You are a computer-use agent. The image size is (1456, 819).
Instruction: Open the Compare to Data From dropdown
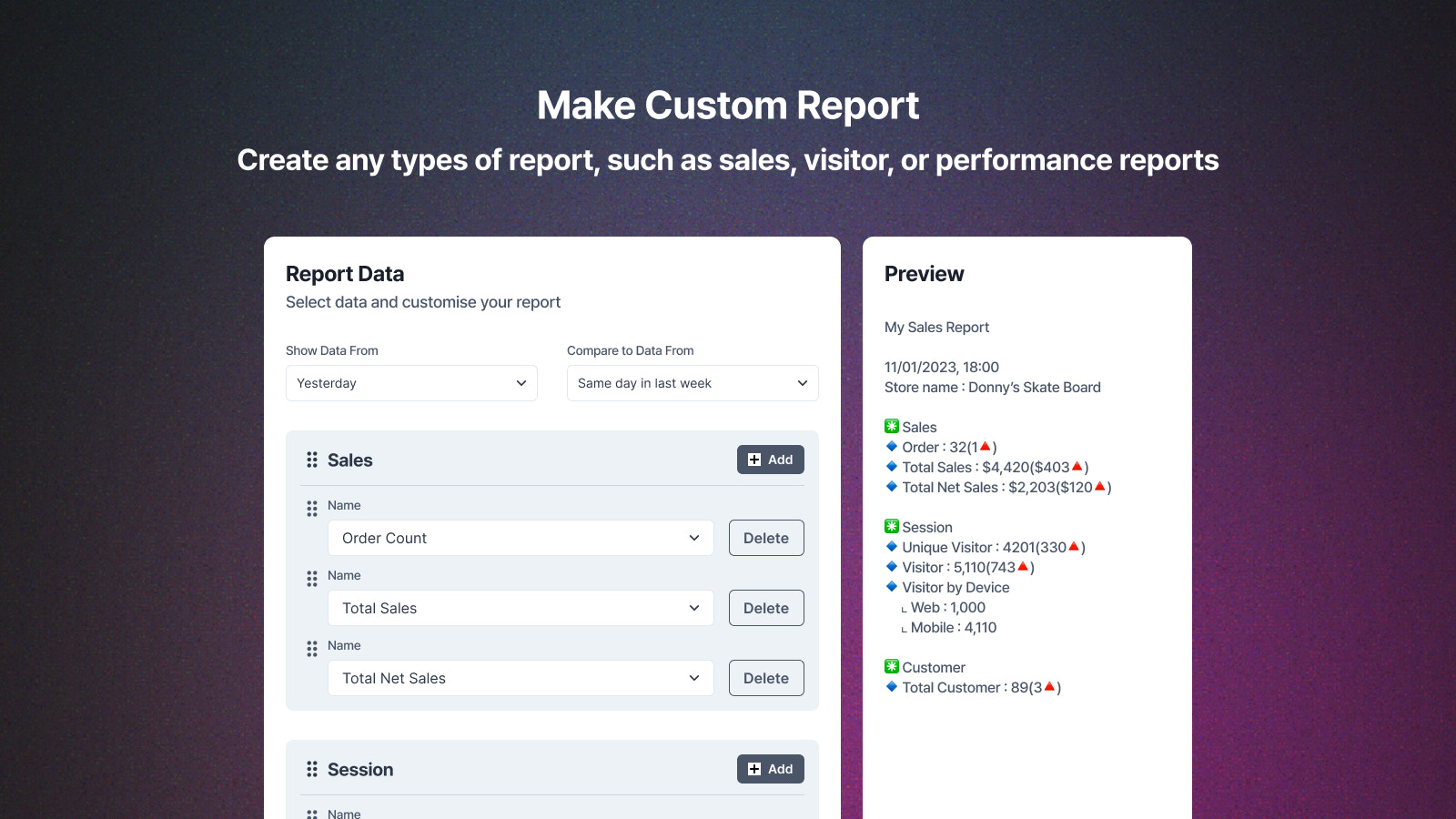(693, 383)
